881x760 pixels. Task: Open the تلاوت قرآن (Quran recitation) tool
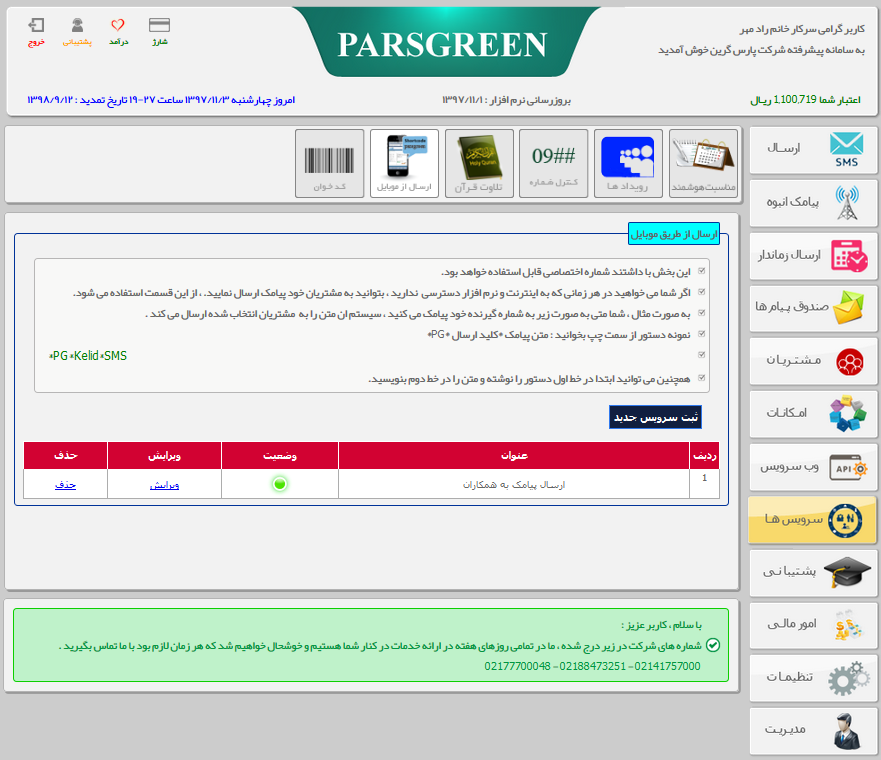click(478, 163)
